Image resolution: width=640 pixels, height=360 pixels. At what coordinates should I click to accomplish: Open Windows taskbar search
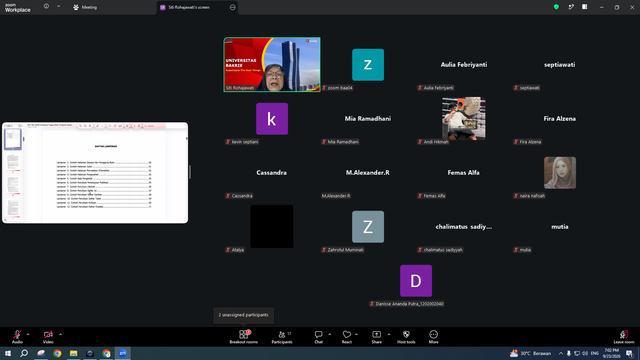24,353
